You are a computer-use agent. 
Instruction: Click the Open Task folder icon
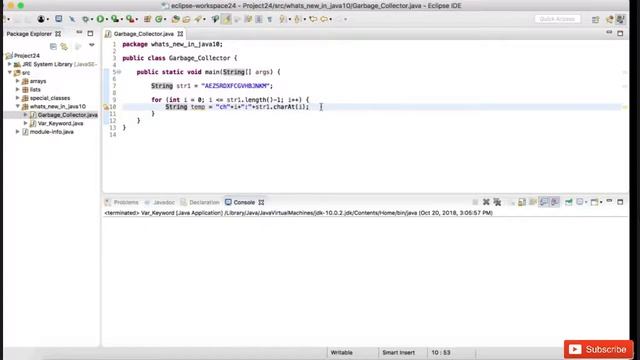(x=186, y=19)
